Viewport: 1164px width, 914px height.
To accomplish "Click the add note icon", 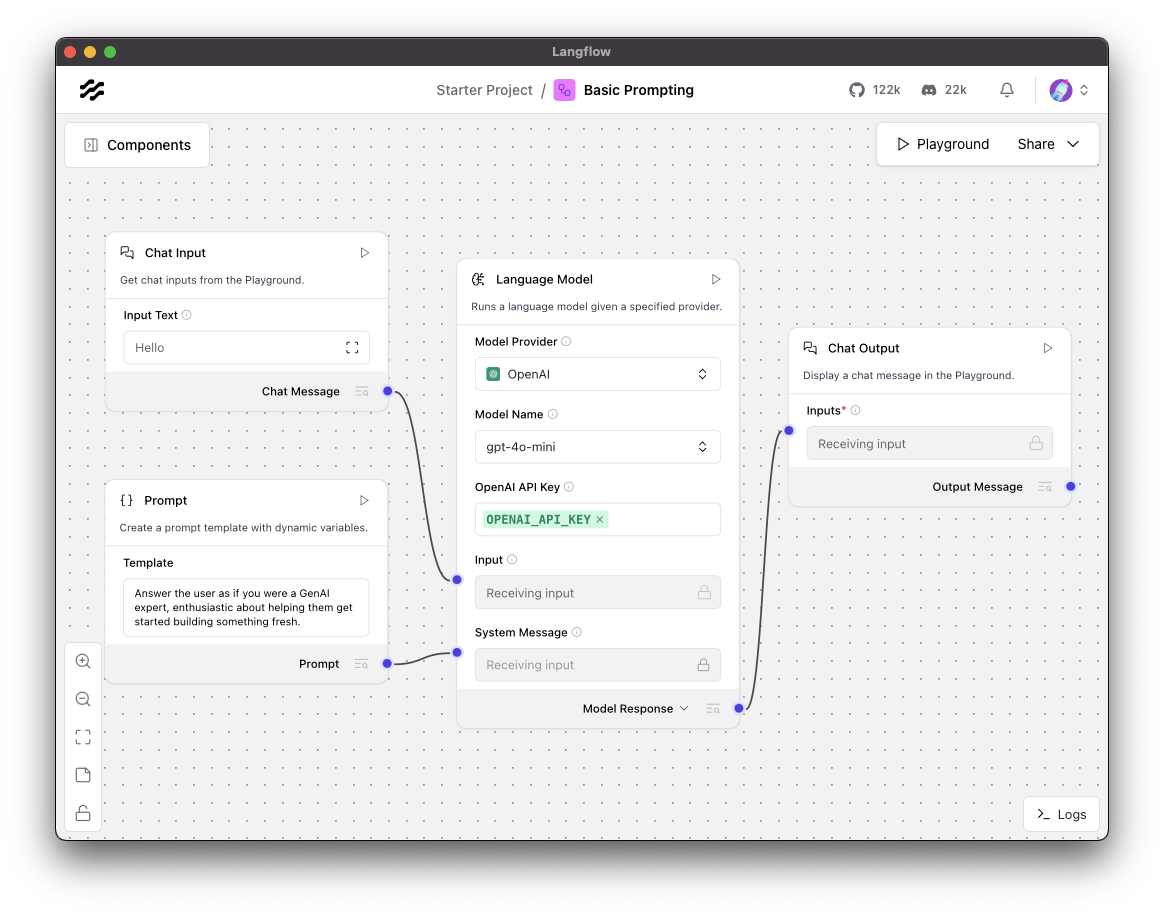I will point(83,775).
